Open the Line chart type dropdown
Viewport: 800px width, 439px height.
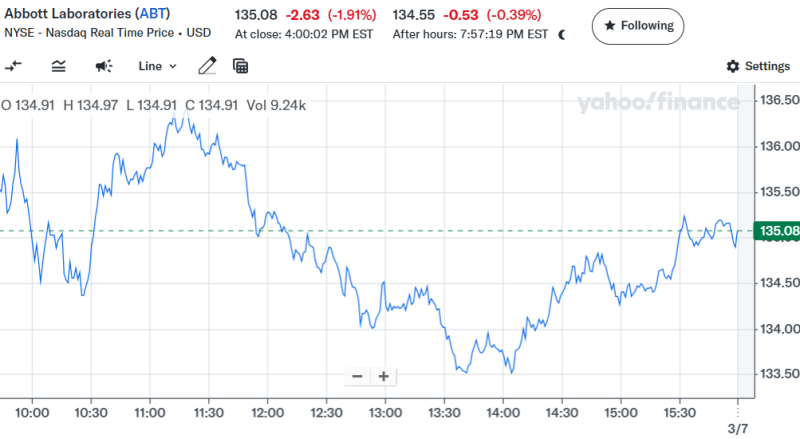[157, 66]
